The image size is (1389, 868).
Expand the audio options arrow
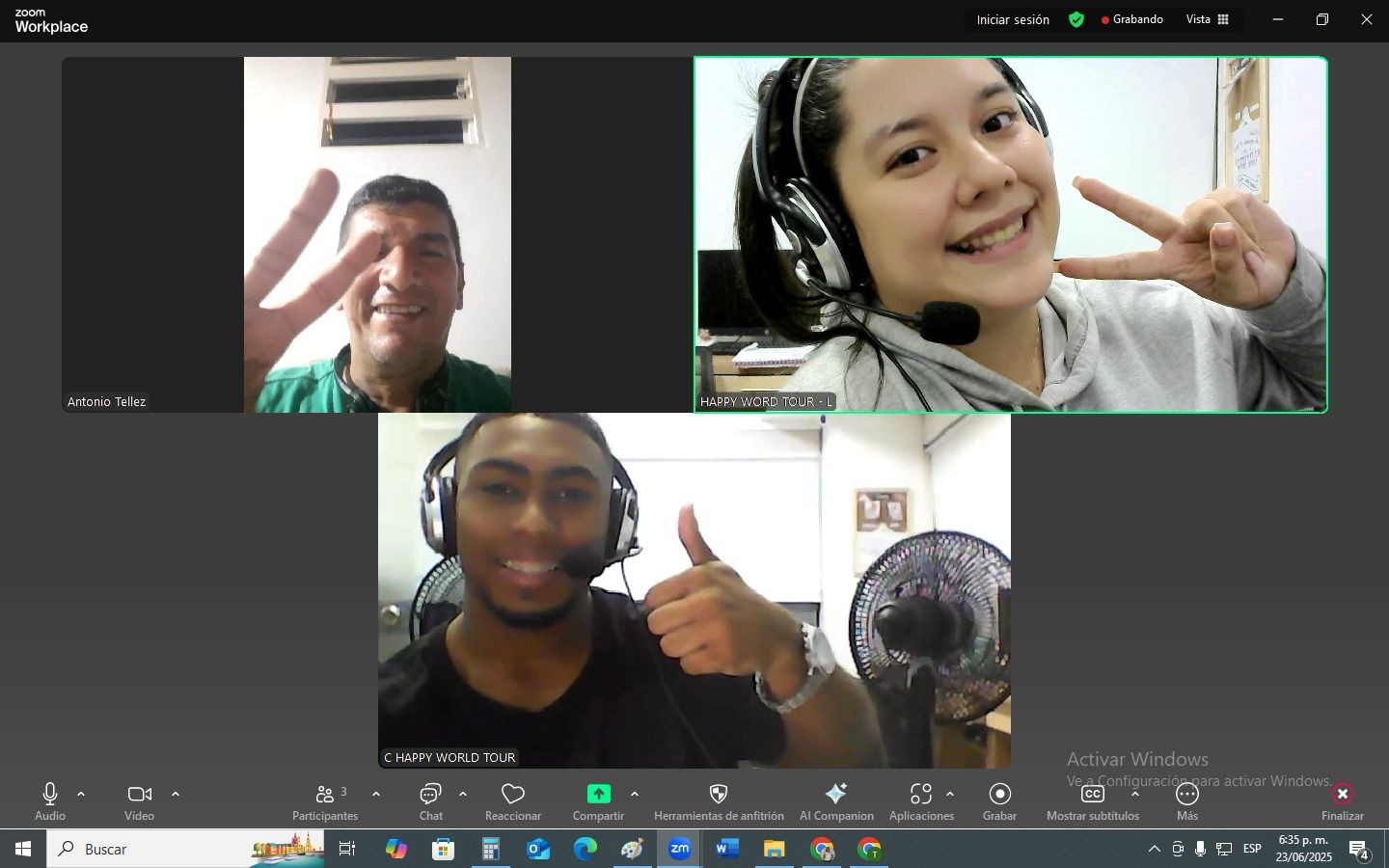point(81,794)
